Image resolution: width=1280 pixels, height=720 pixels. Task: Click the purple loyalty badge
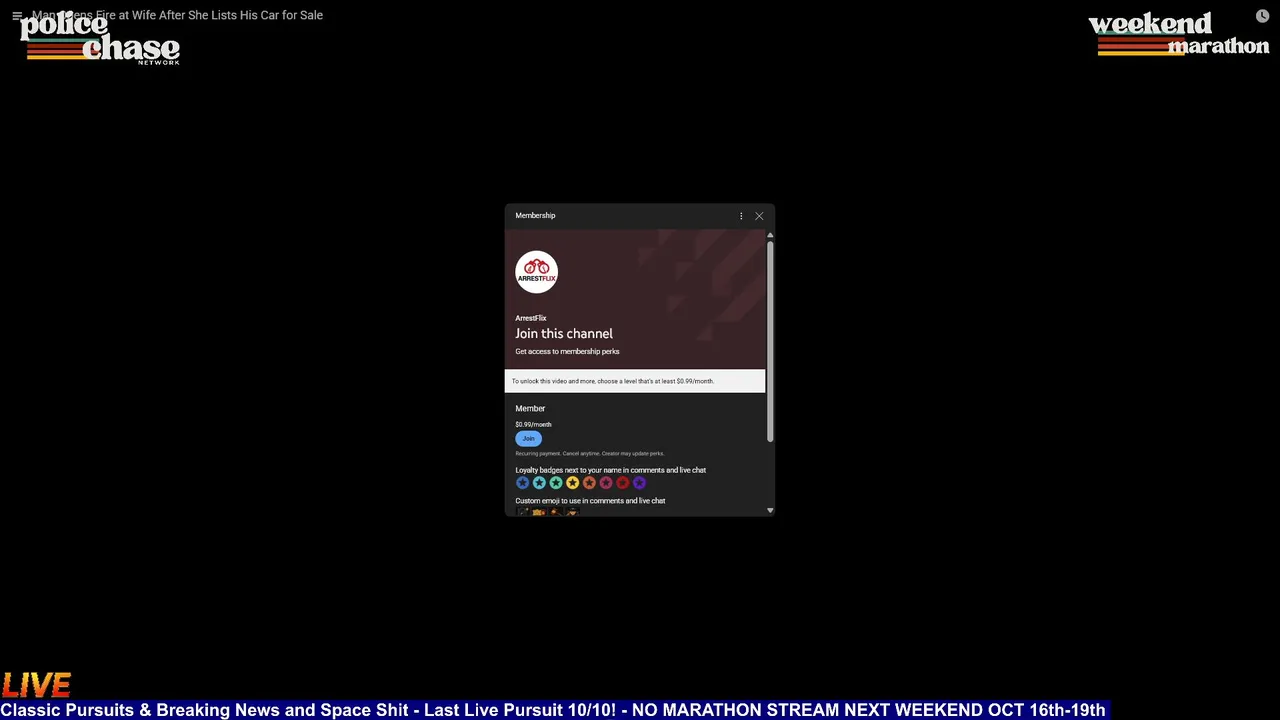pos(639,483)
